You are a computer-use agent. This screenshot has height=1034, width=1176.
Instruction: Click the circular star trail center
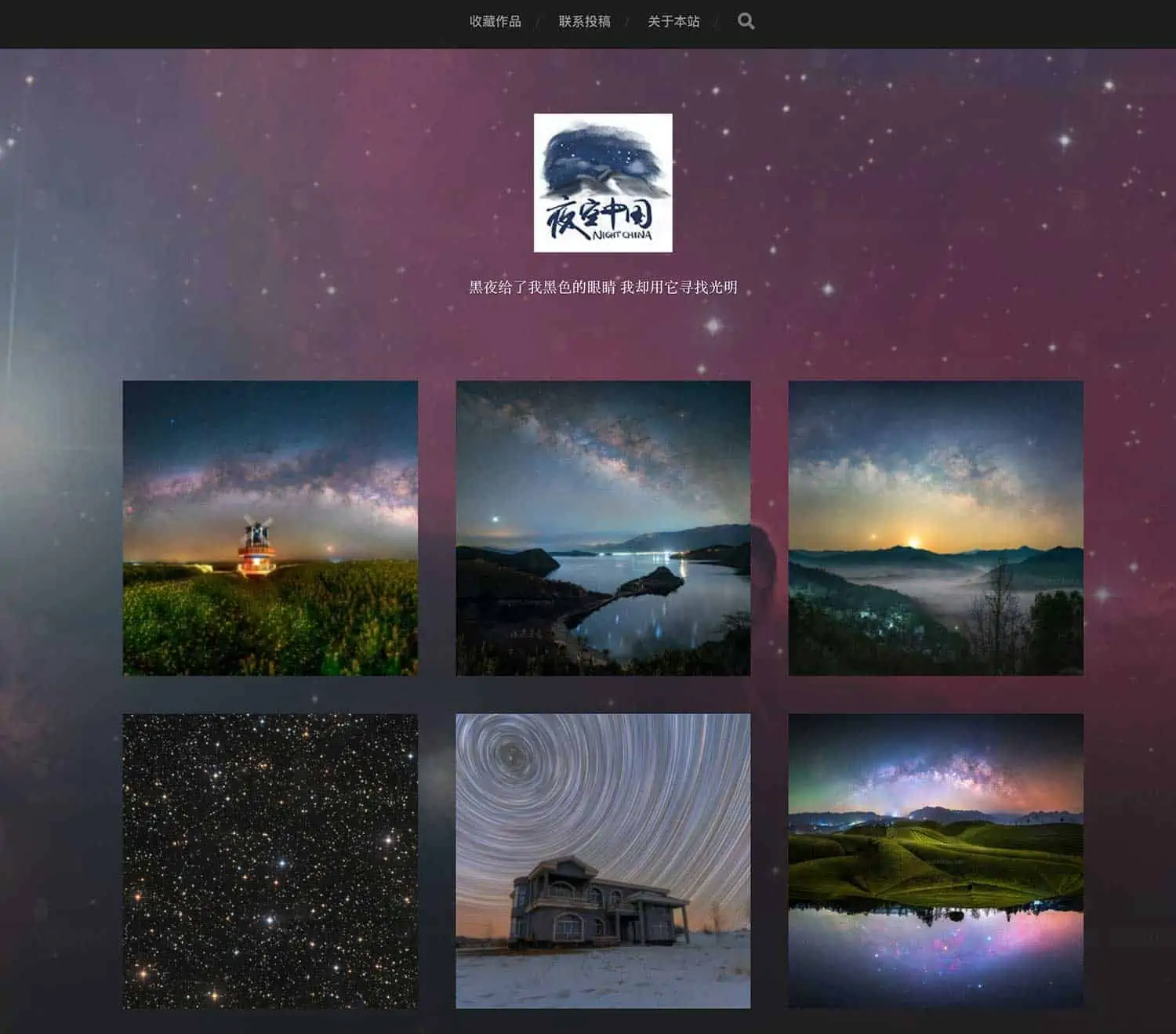[x=512, y=755]
